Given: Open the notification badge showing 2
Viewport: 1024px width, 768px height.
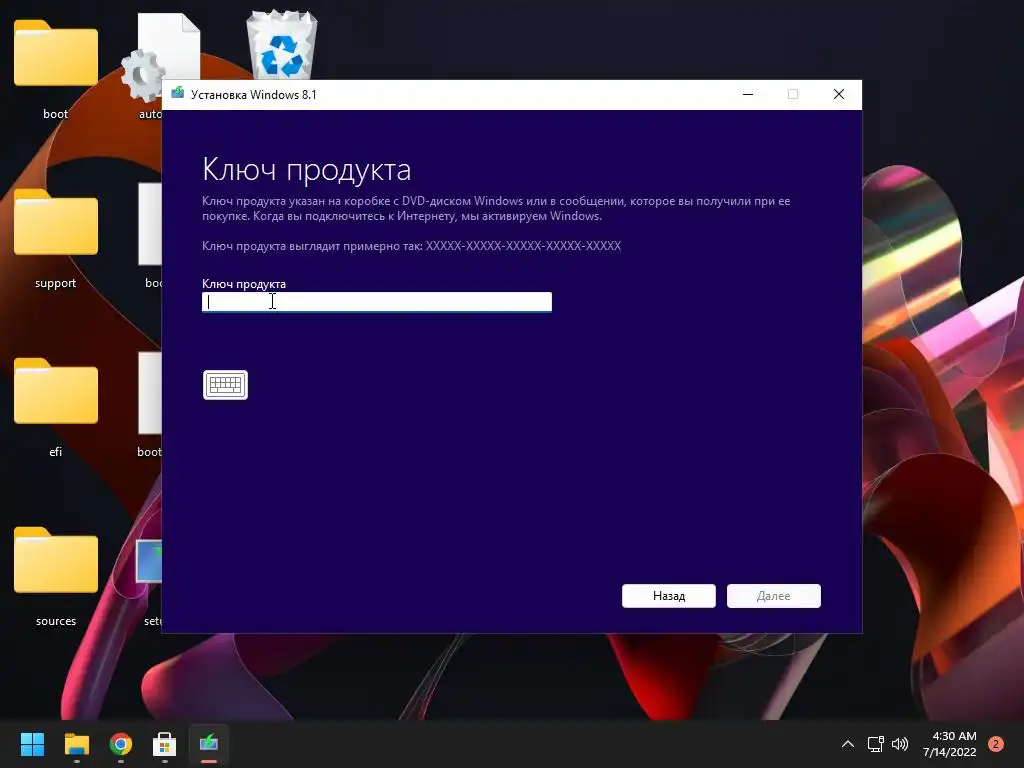Looking at the screenshot, I should (996, 744).
